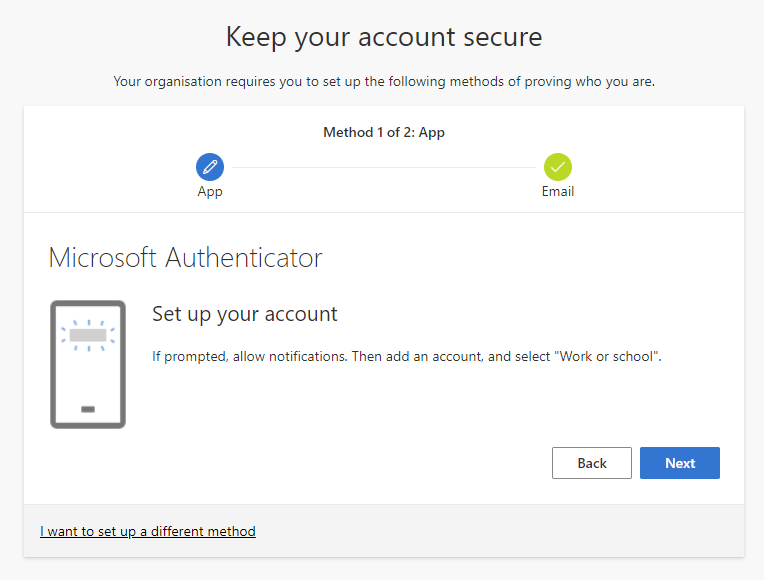Click the 'Method 1 of 2: App' header
The width and height of the screenshot is (764, 580).
point(384,133)
